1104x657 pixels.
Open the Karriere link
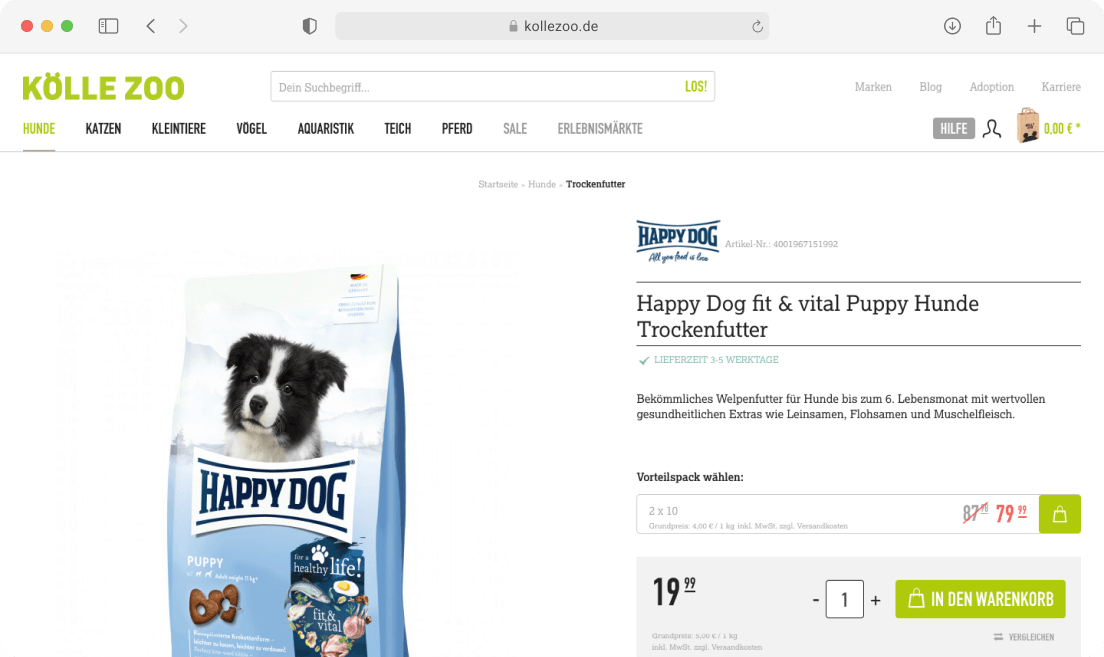pos(1061,87)
